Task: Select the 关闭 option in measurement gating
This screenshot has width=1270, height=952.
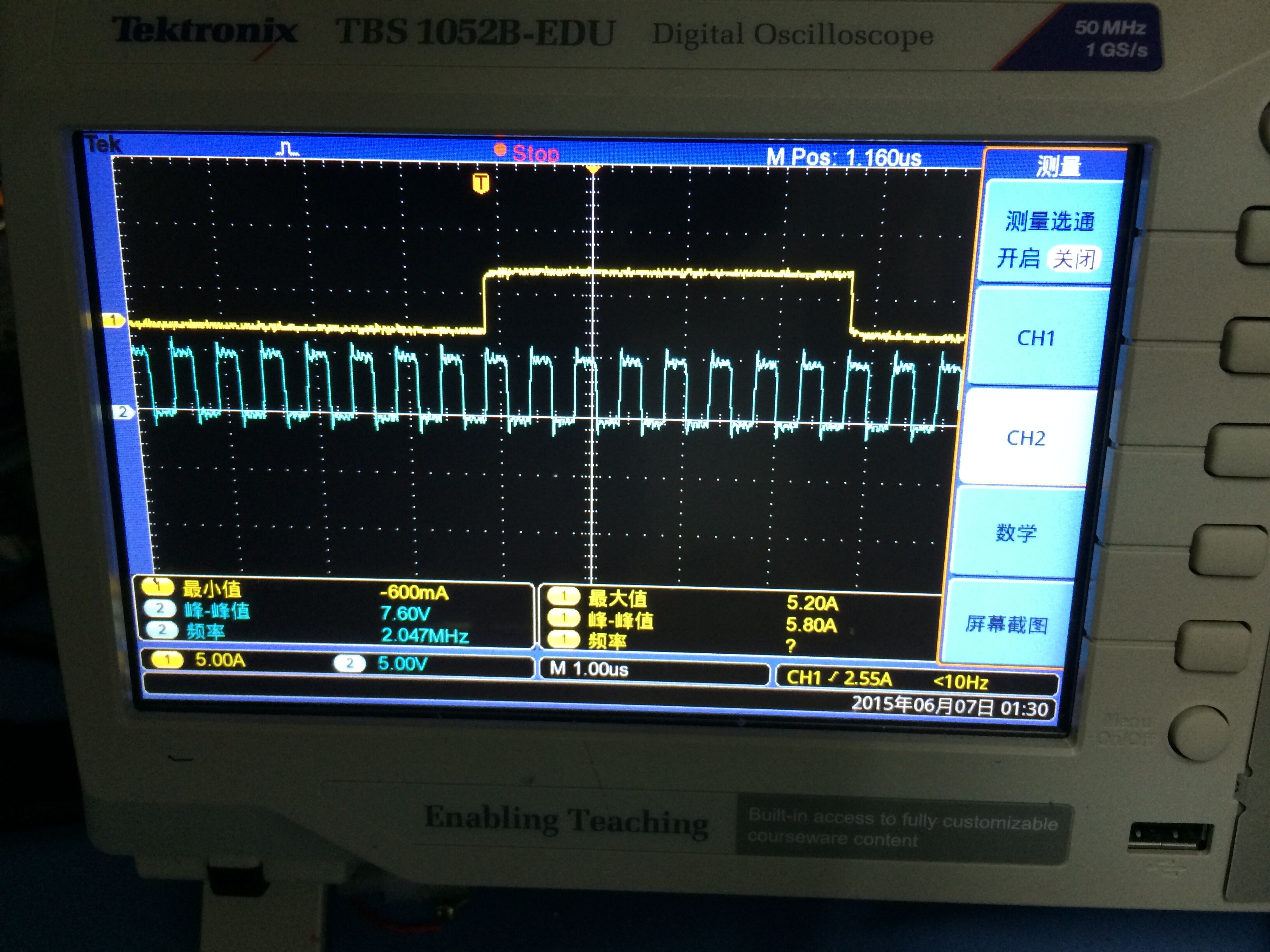Action: coord(1074,259)
